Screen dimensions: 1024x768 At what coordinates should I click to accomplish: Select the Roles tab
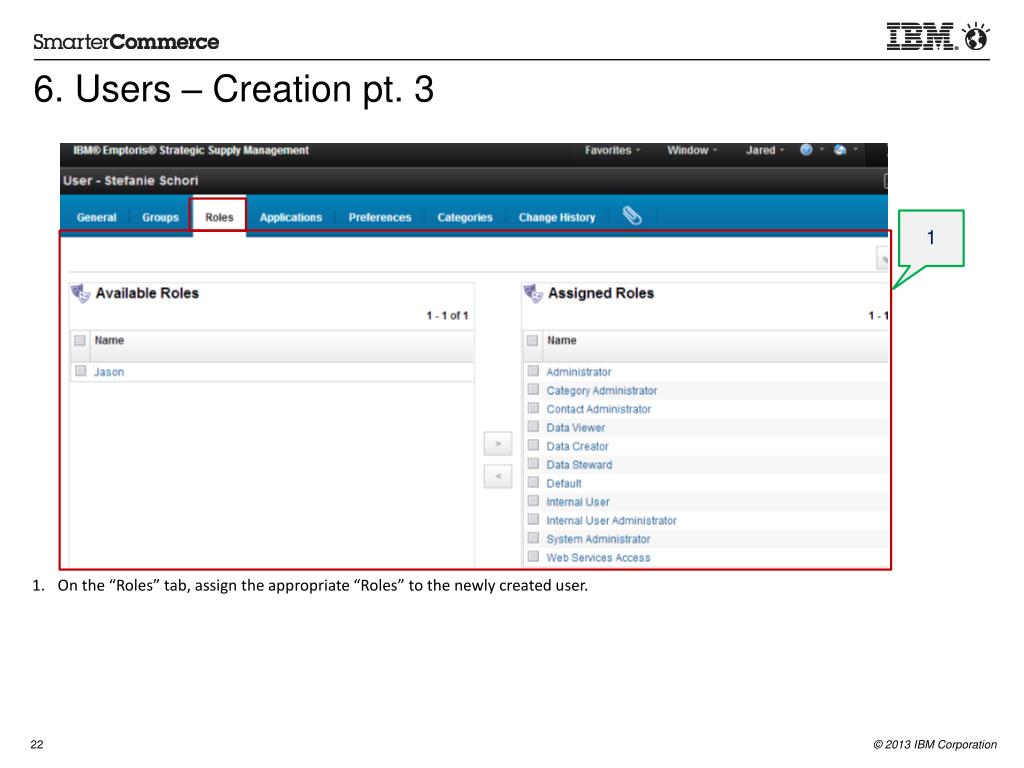[x=219, y=216]
